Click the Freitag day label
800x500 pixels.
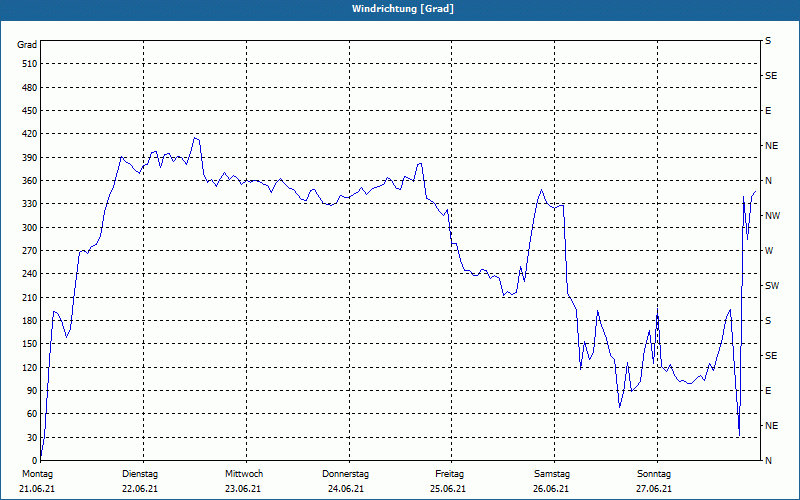(x=449, y=474)
